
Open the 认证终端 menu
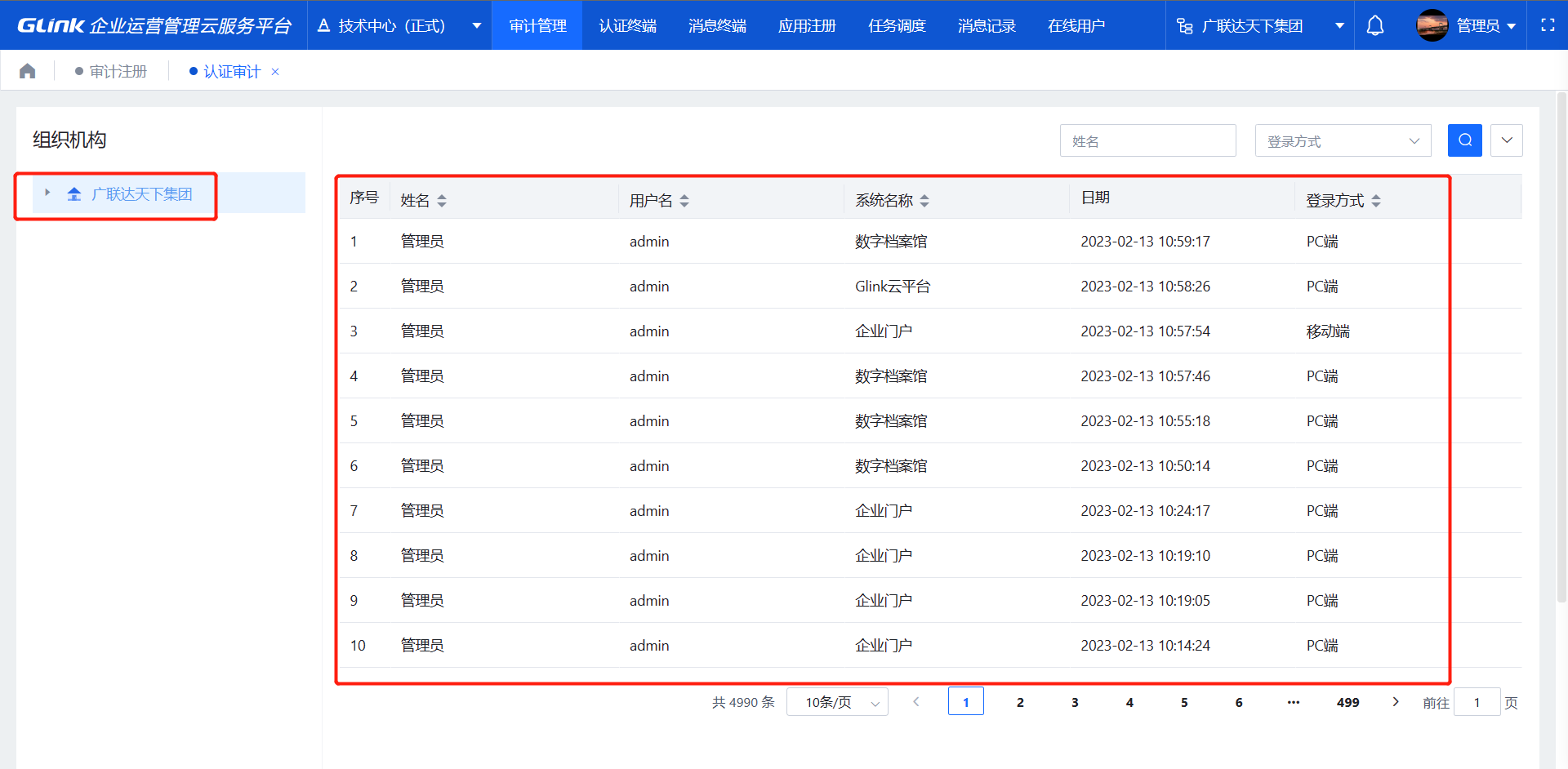(x=627, y=25)
